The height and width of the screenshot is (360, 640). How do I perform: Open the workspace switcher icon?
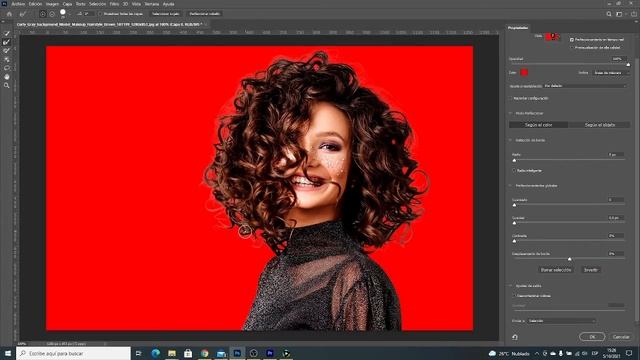tap(620, 14)
